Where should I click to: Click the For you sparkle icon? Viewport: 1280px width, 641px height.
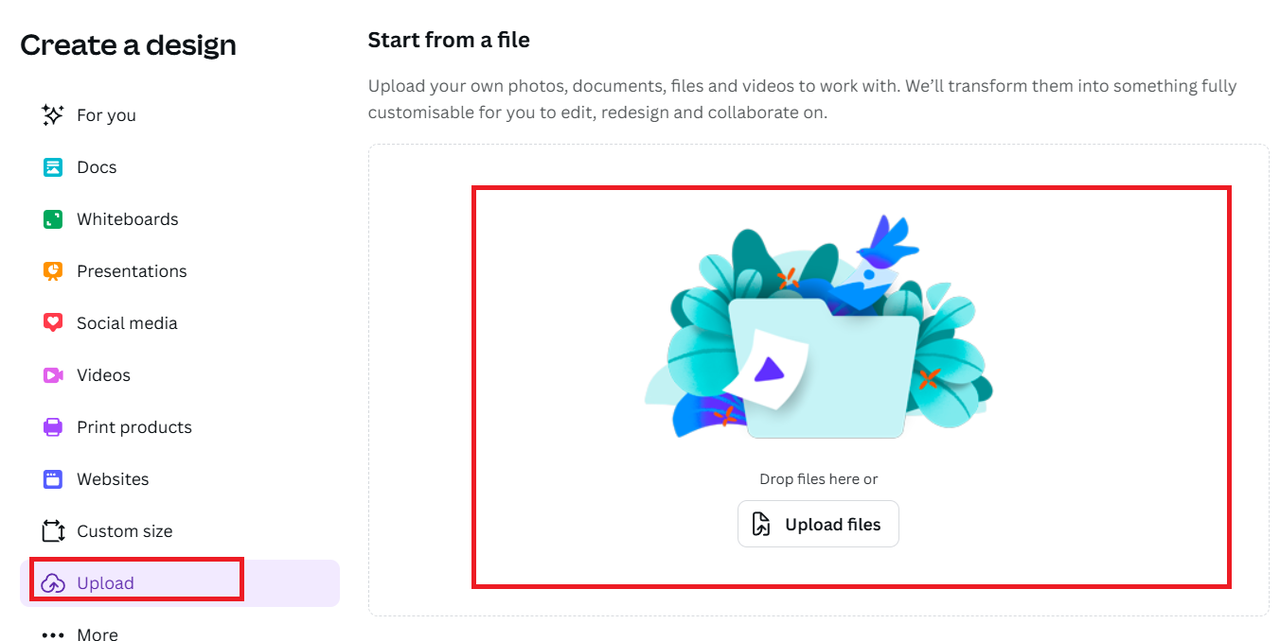(53, 115)
